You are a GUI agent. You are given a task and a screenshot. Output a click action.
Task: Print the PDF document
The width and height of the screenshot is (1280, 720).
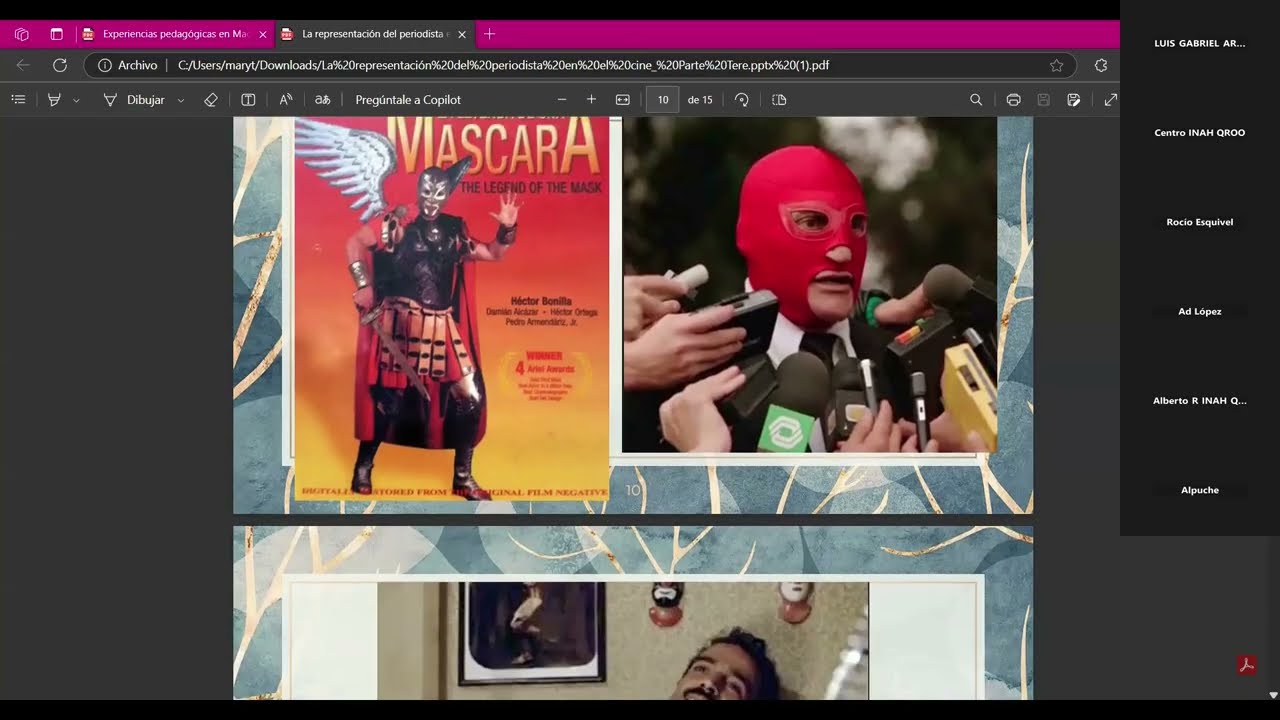[1013, 100]
